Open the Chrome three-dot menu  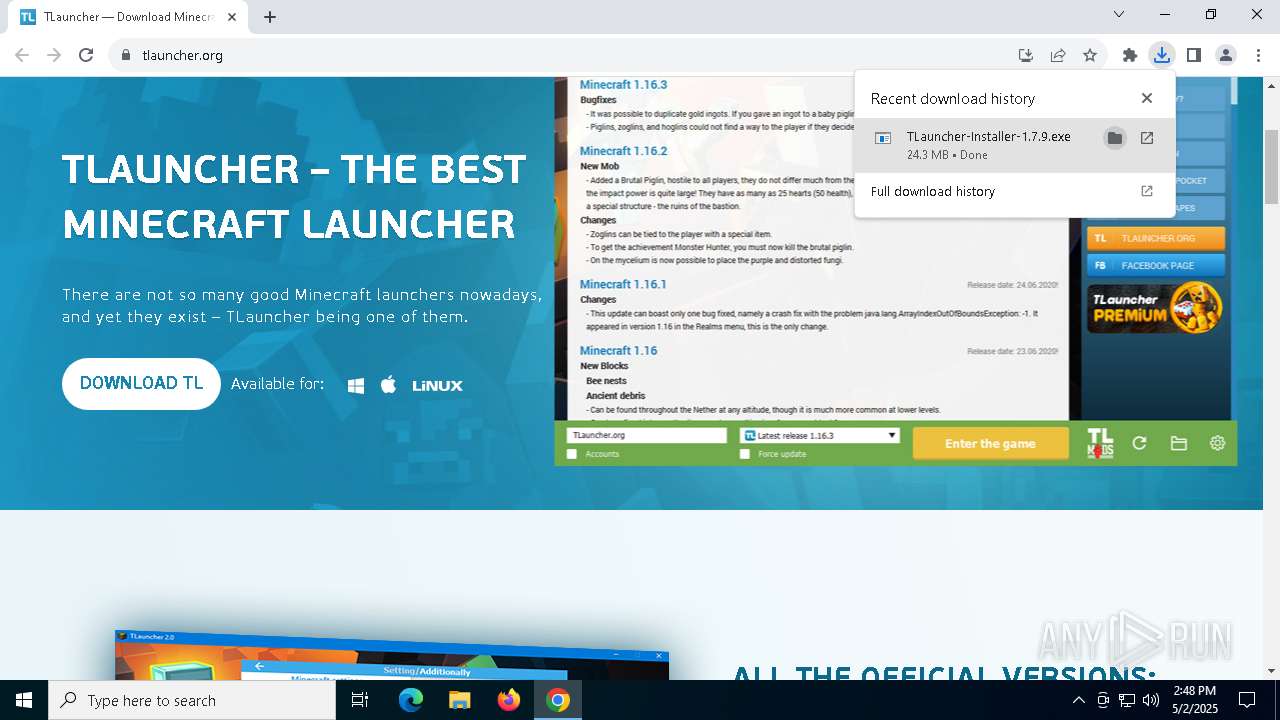(1258, 55)
